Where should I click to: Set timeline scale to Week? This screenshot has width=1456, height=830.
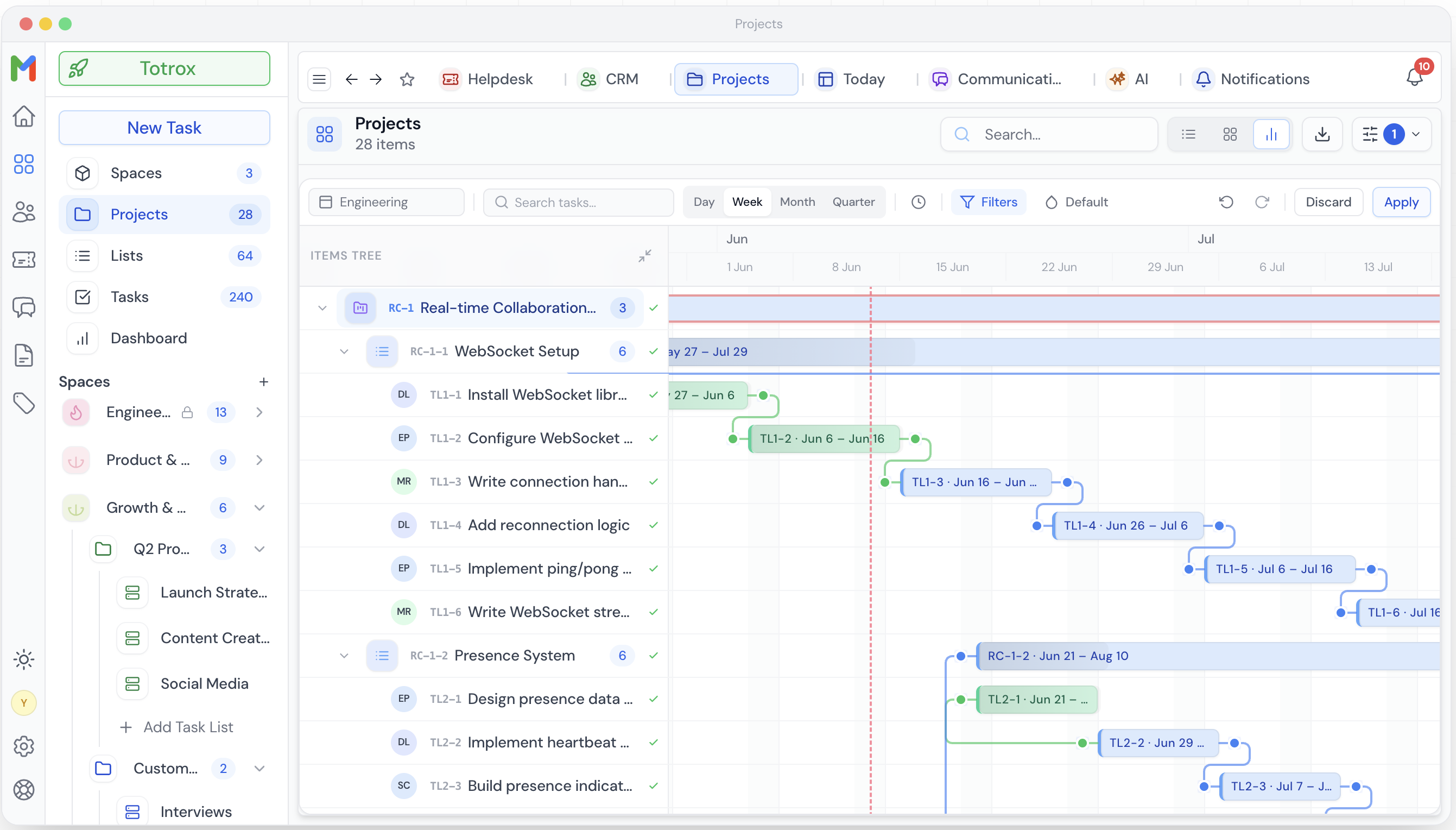click(x=747, y=203)
